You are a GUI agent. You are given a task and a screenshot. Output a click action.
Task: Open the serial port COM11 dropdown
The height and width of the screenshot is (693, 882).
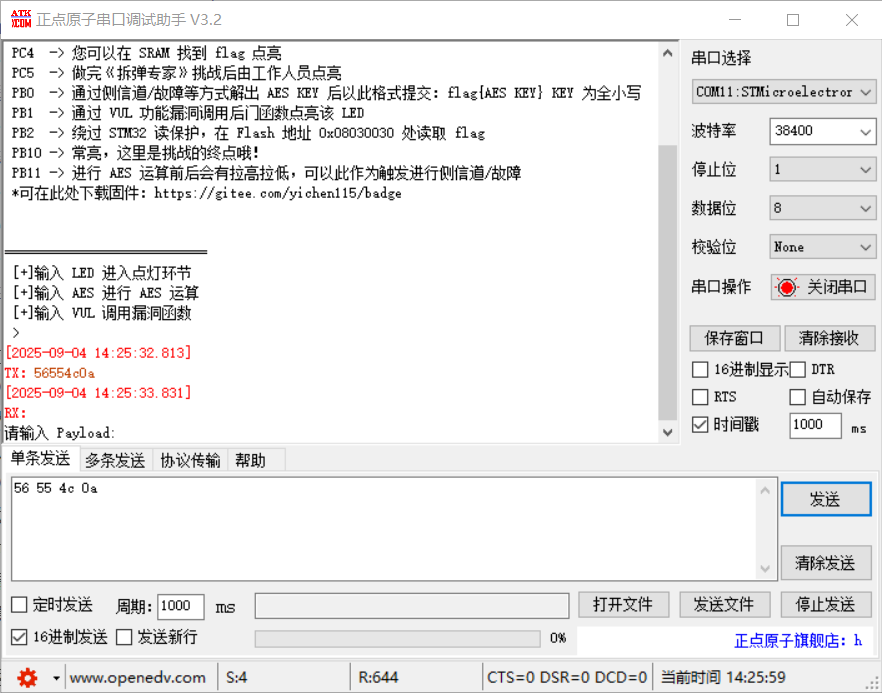coord(784,92)
